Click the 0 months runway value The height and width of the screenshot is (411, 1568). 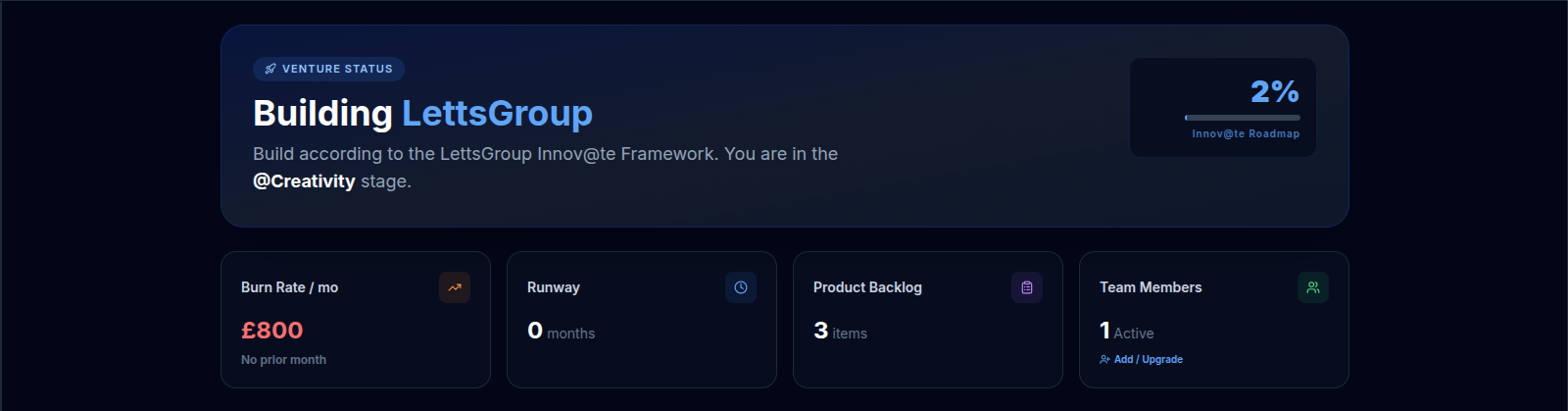click(x=561, y=332)
